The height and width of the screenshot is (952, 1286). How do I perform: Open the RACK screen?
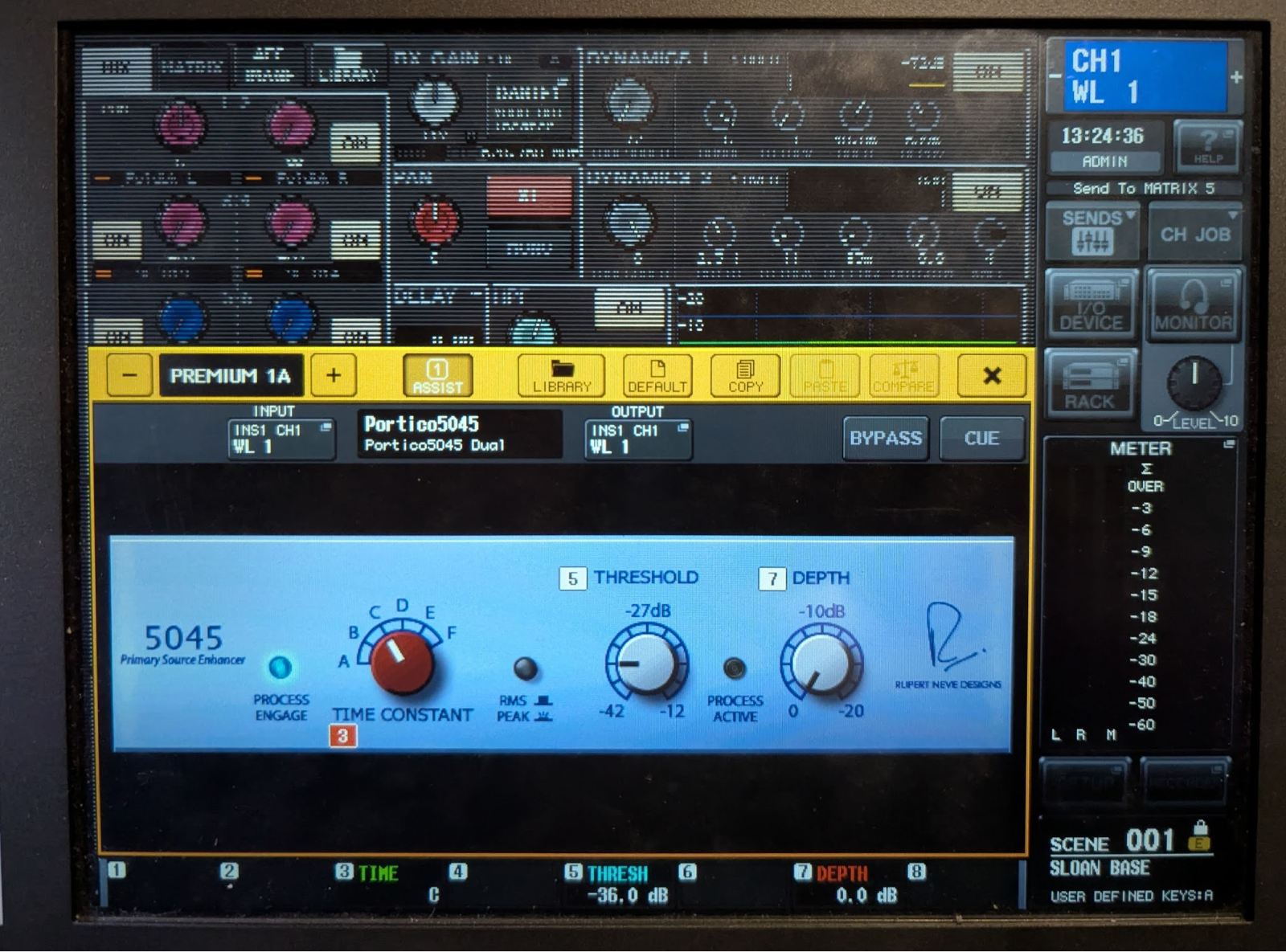[1091, 383]
